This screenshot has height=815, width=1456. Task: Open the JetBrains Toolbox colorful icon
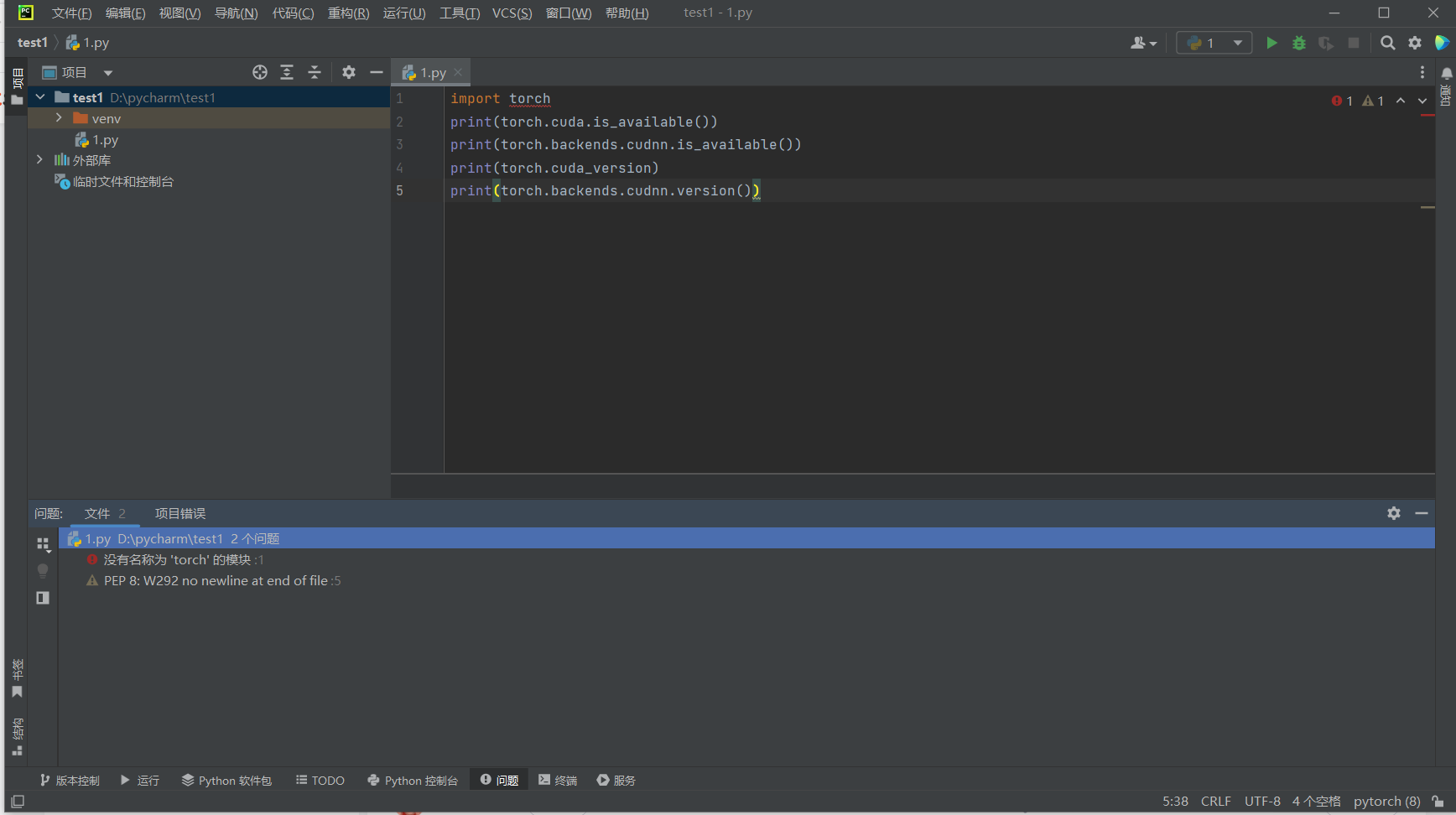(x=1442, y=43)
